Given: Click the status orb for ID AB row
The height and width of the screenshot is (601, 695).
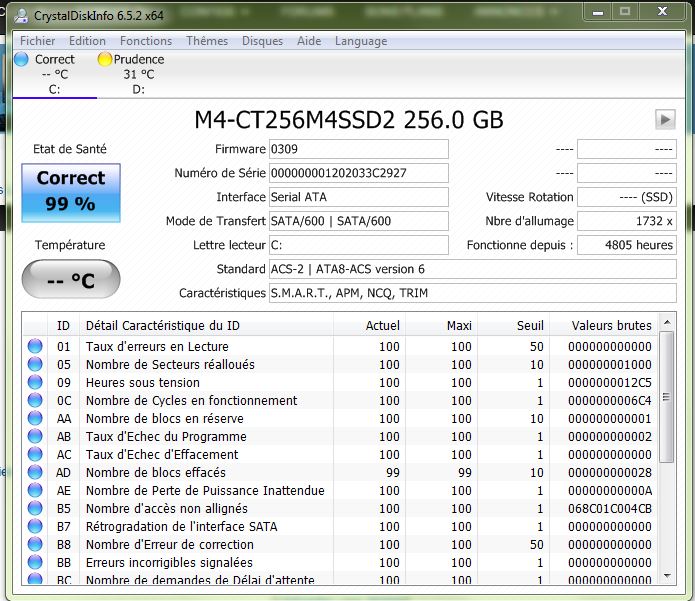Looking at the screenshot, I should (35, 436).
